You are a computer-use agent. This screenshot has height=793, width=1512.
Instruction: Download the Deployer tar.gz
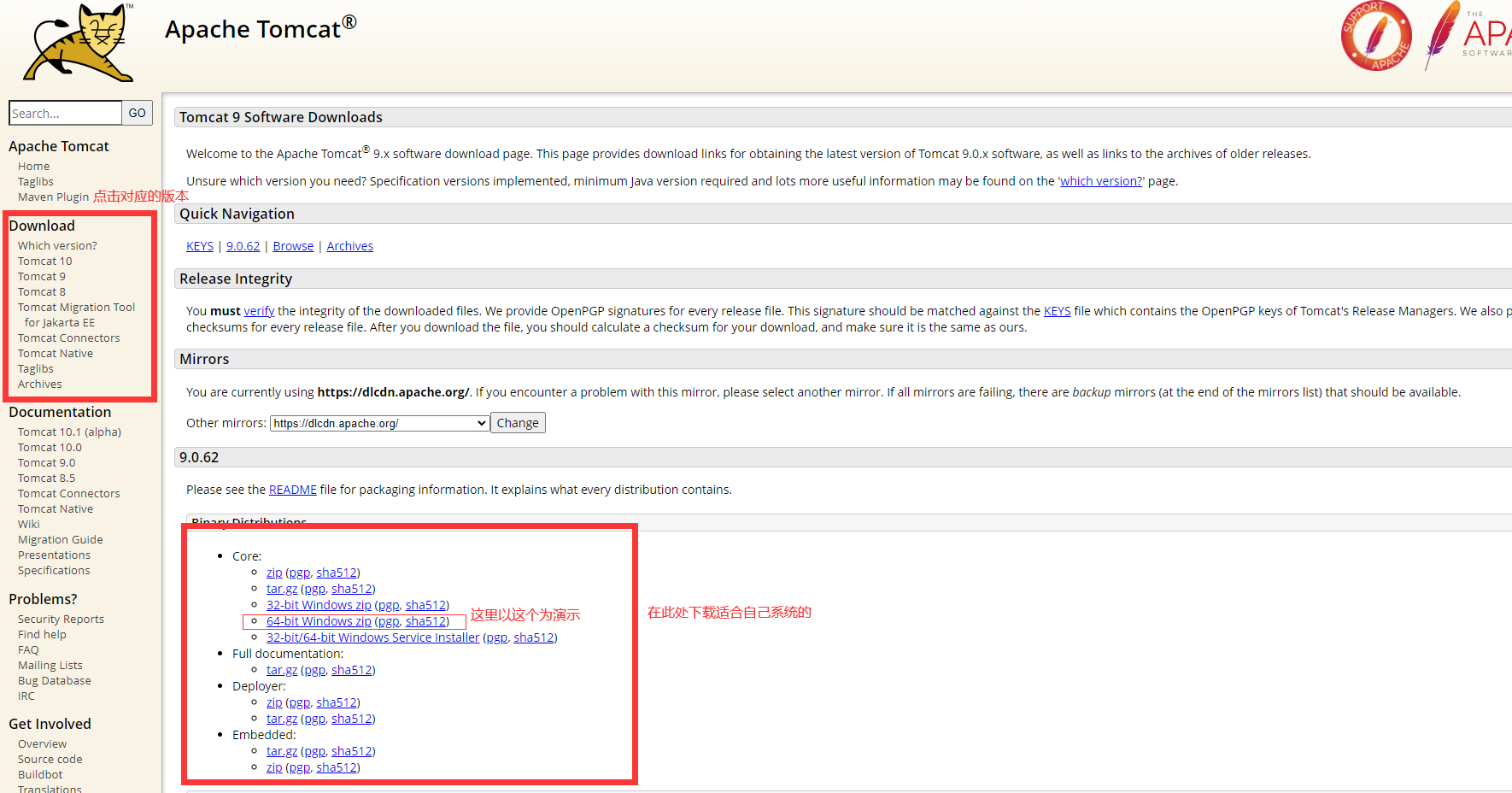(282, 719)
